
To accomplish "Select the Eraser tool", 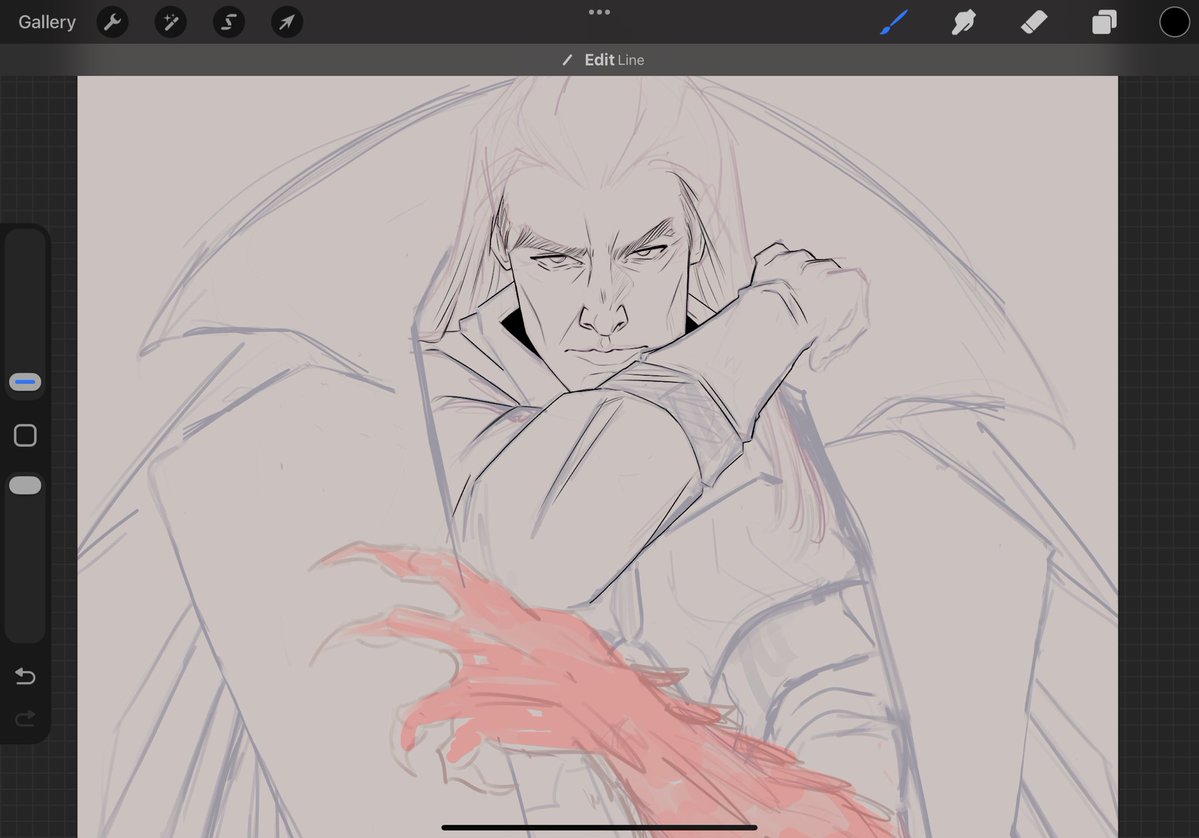I will click(x=1034, y=21).
